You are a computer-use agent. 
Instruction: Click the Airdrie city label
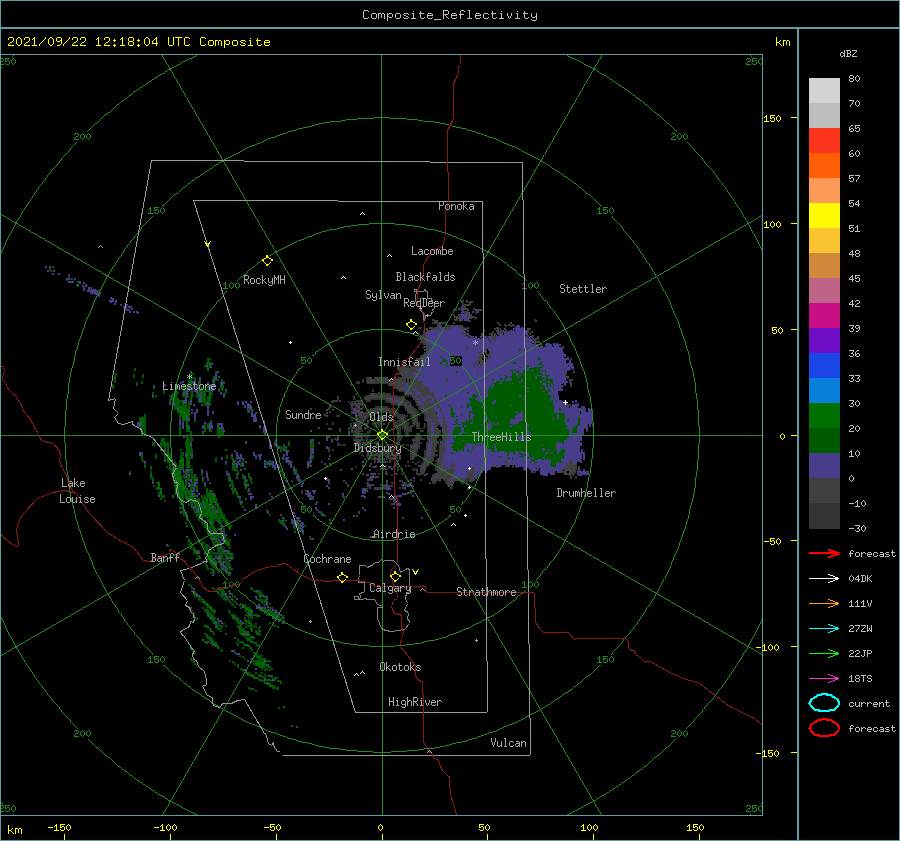394,534
